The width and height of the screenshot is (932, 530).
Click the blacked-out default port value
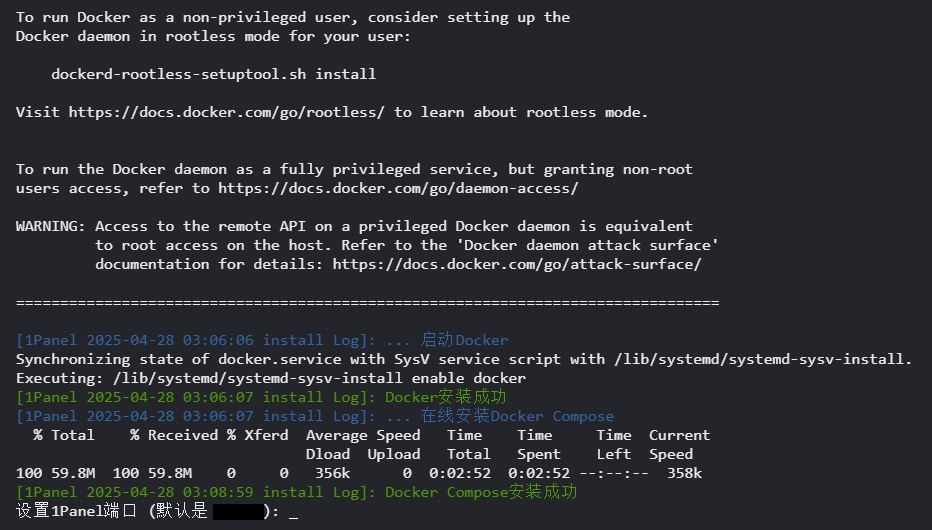238,512
